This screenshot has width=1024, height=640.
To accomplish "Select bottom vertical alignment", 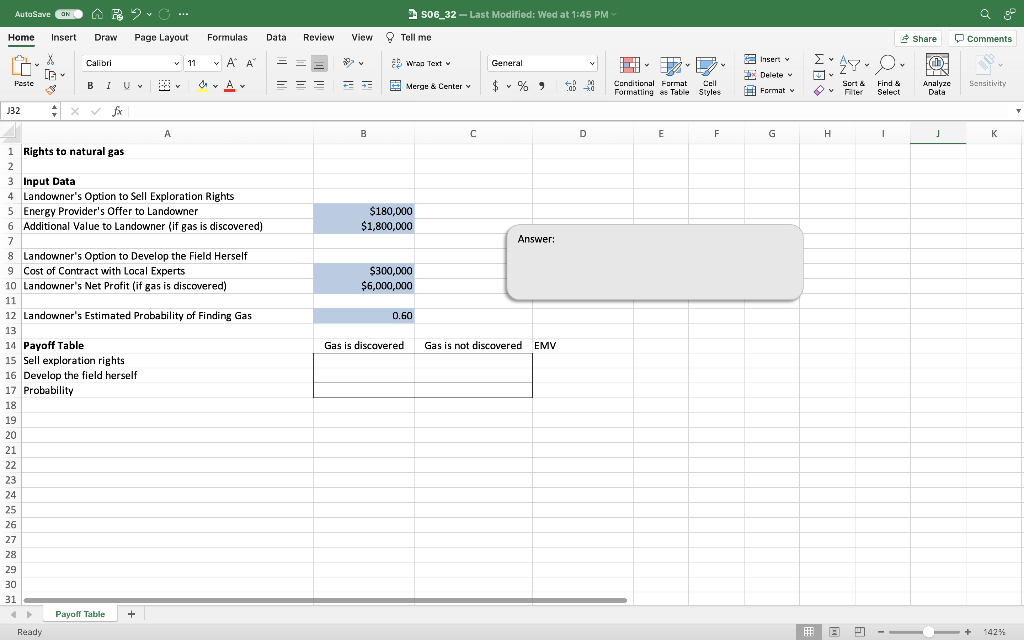I will [319, 63].
